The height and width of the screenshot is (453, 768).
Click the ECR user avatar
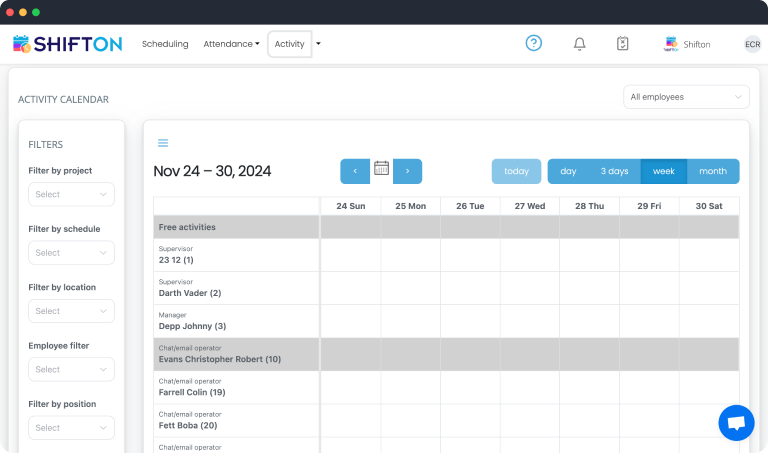tap(752, 44)
